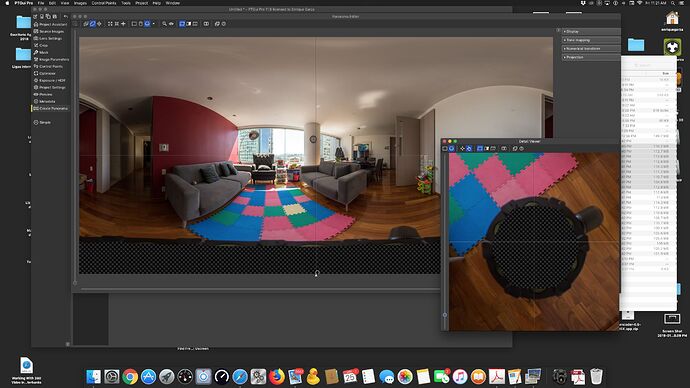Open the Project menu in the menu bar
The height and width of the screenshot is (388, 690).
(141, 3)
